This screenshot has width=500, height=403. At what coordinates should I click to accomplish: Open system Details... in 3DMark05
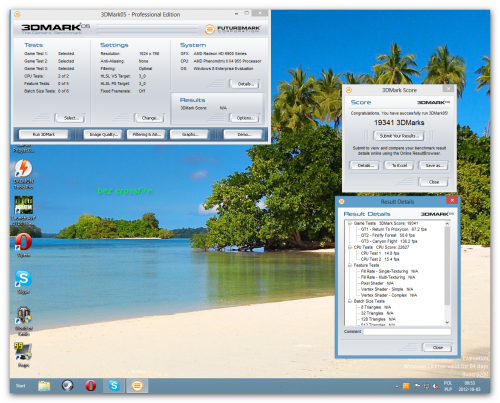point(245,84)
